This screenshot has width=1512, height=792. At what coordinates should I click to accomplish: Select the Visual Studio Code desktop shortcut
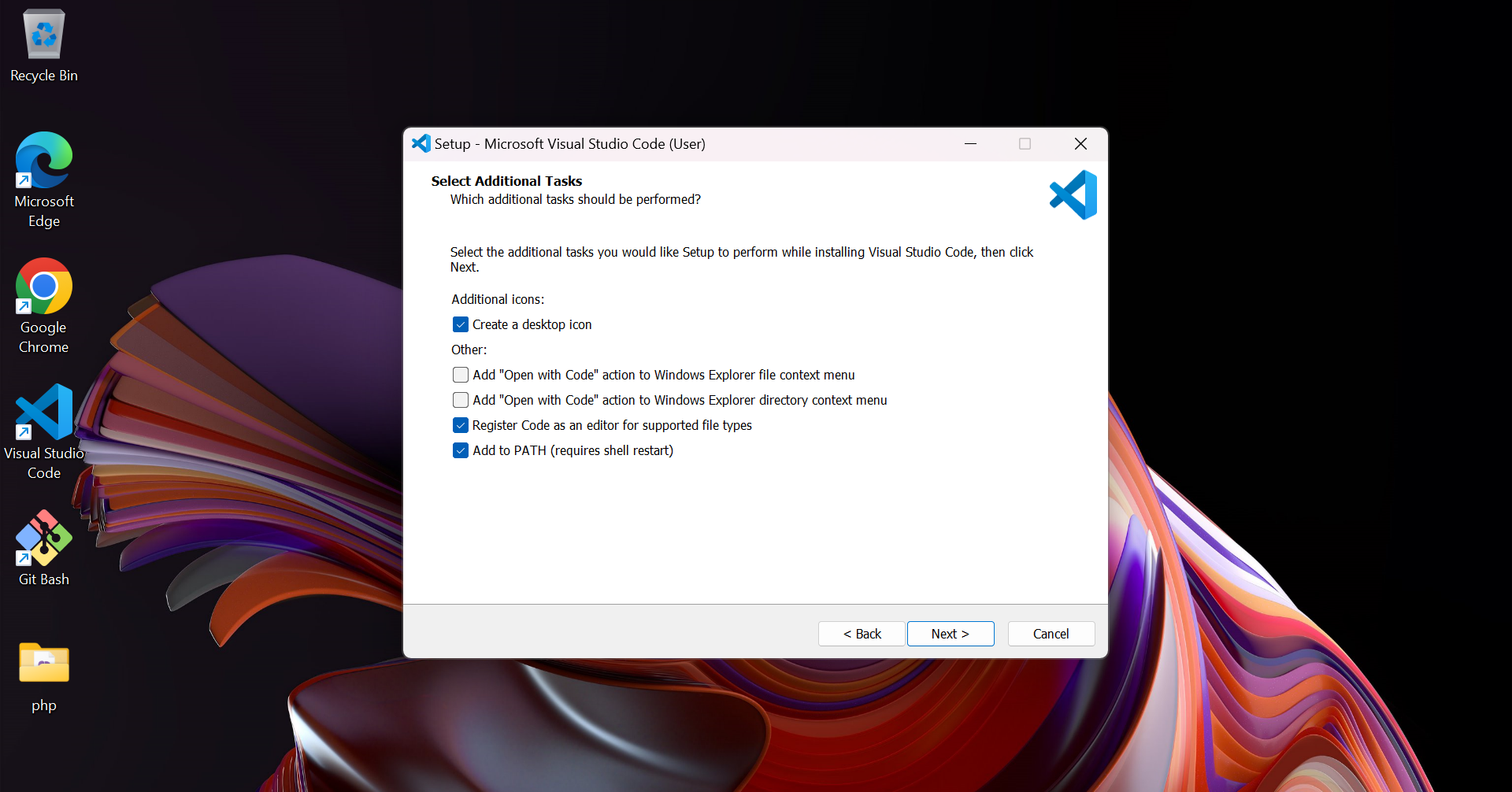[44, 432]
